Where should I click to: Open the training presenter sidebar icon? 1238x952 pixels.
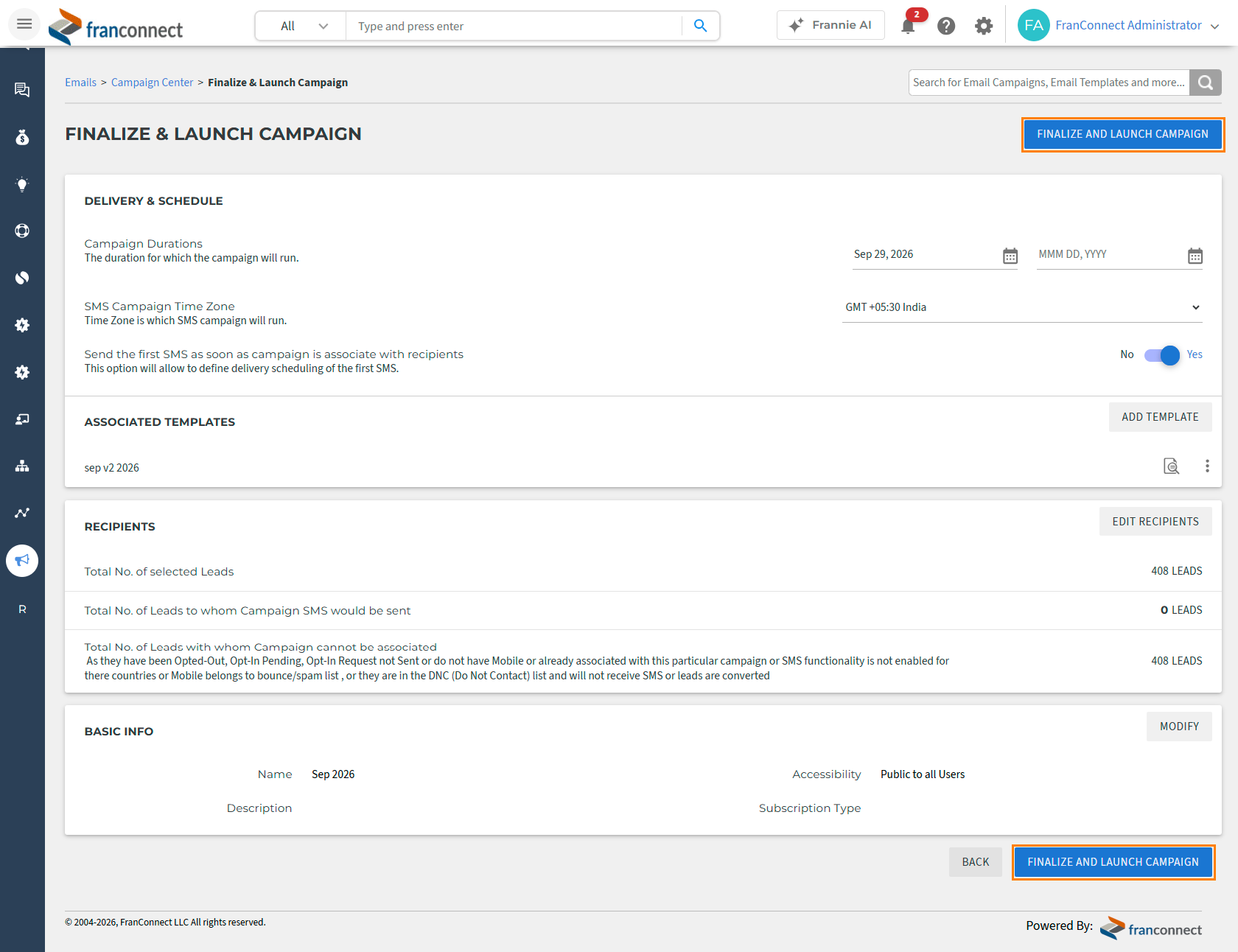coord(22,419)
